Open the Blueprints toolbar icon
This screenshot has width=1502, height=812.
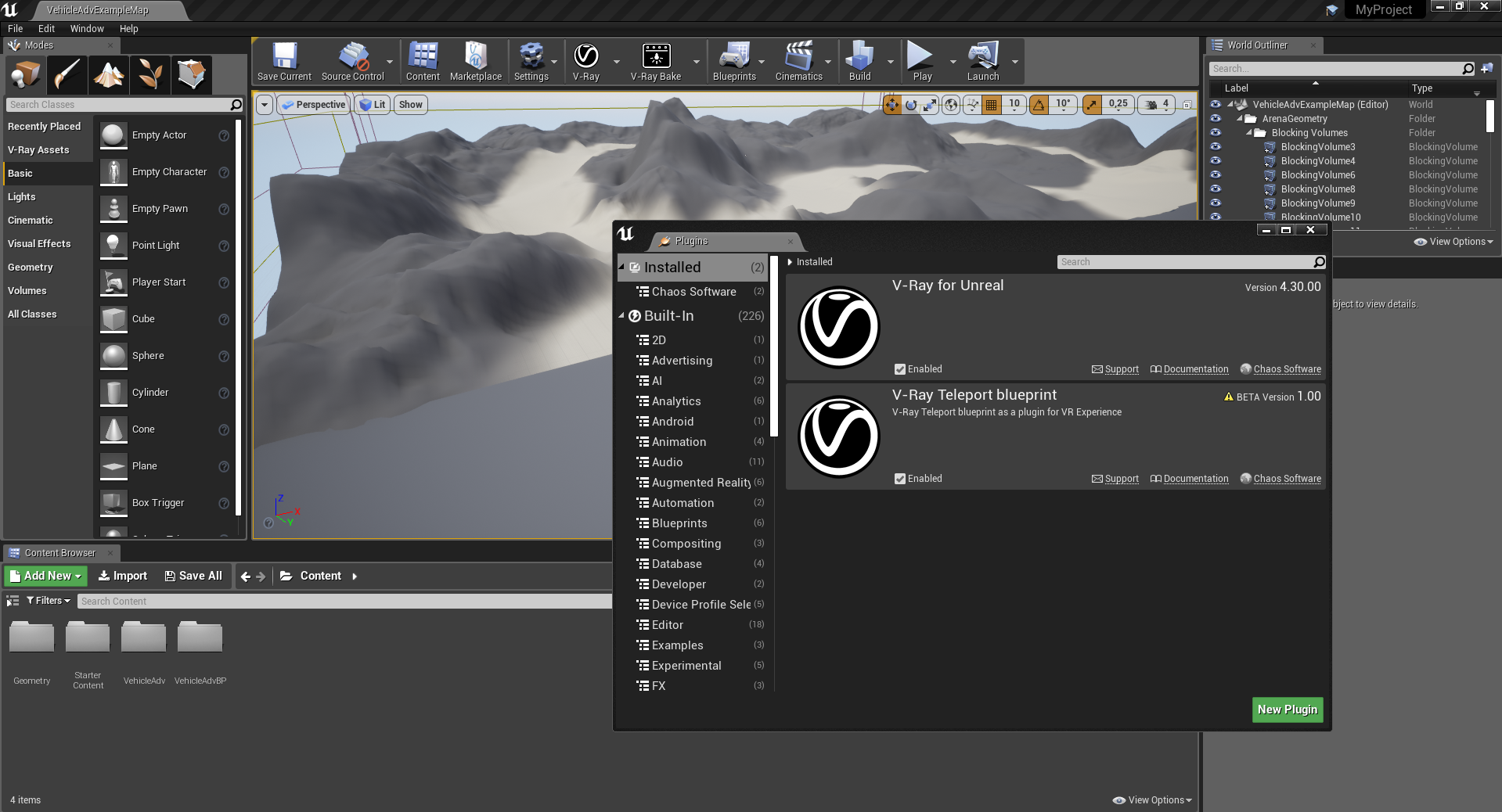[x=734, y=61]
